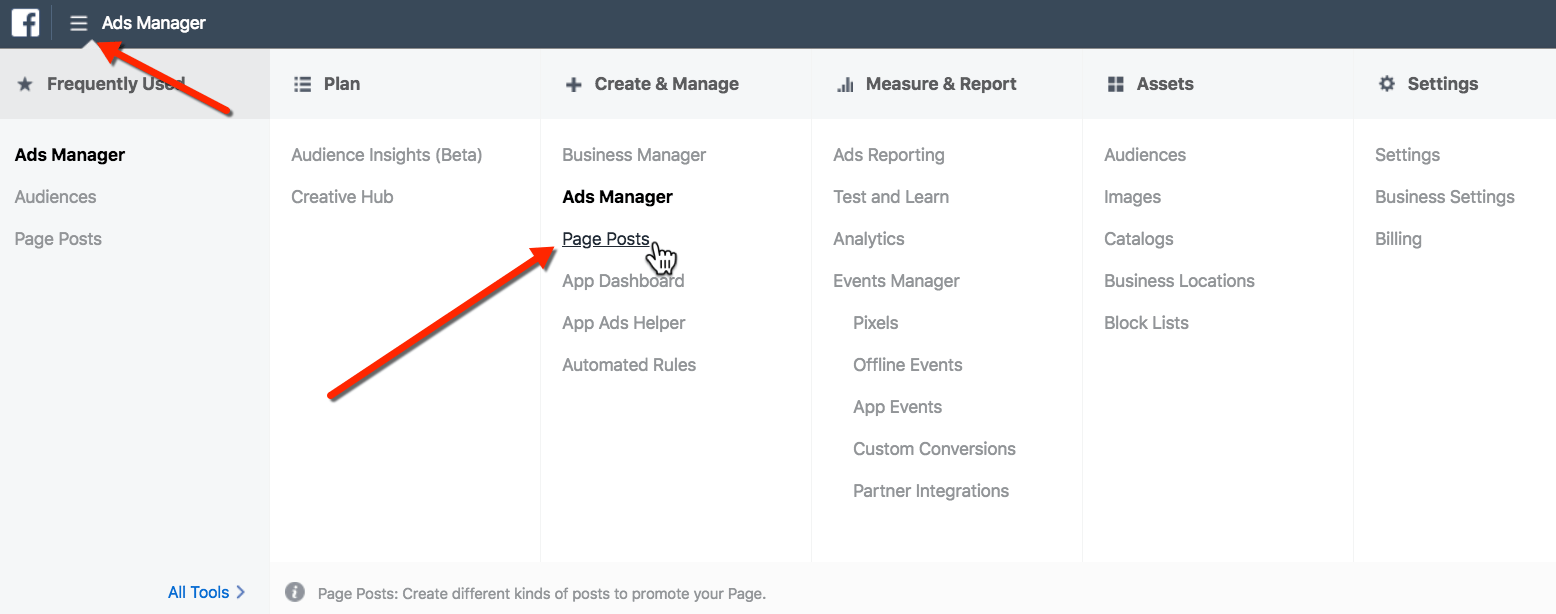Select Pixels under Events Manager
Image resolution: width=1556 pixels, height=614 pixels.
(875, 322)
